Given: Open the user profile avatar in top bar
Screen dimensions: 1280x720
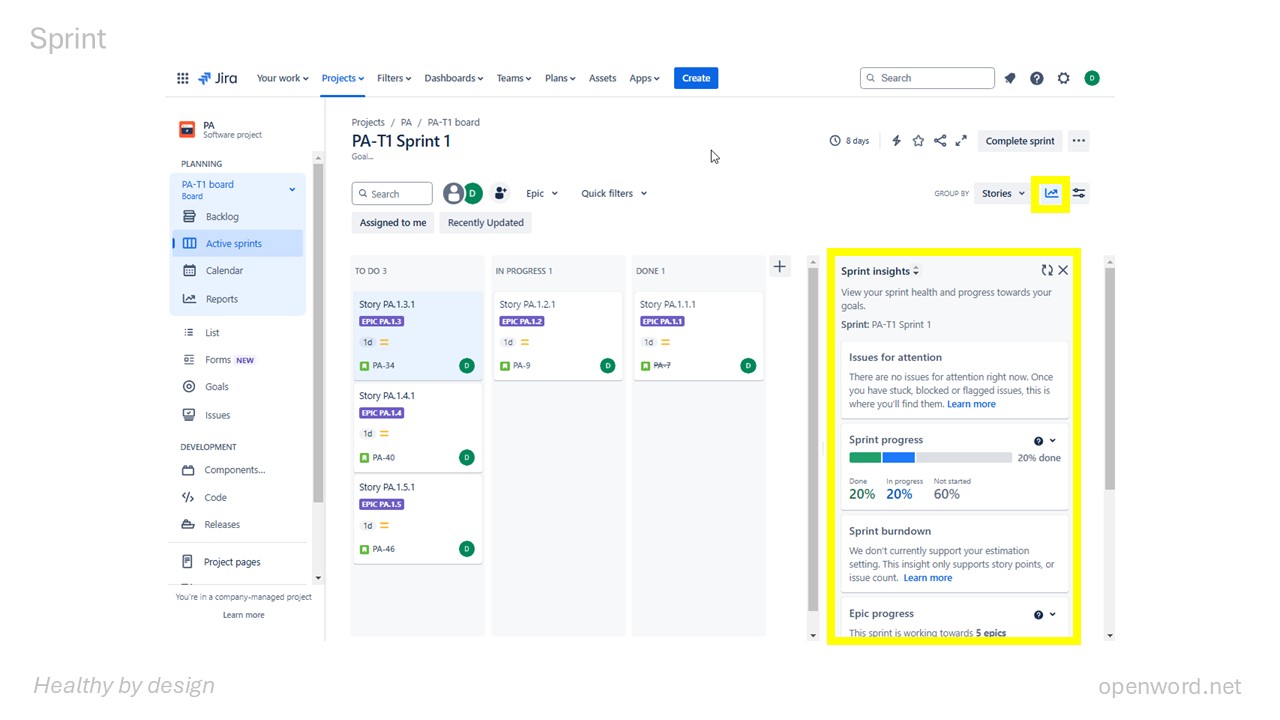Looking at the screenshot, I should (1092, 78).
